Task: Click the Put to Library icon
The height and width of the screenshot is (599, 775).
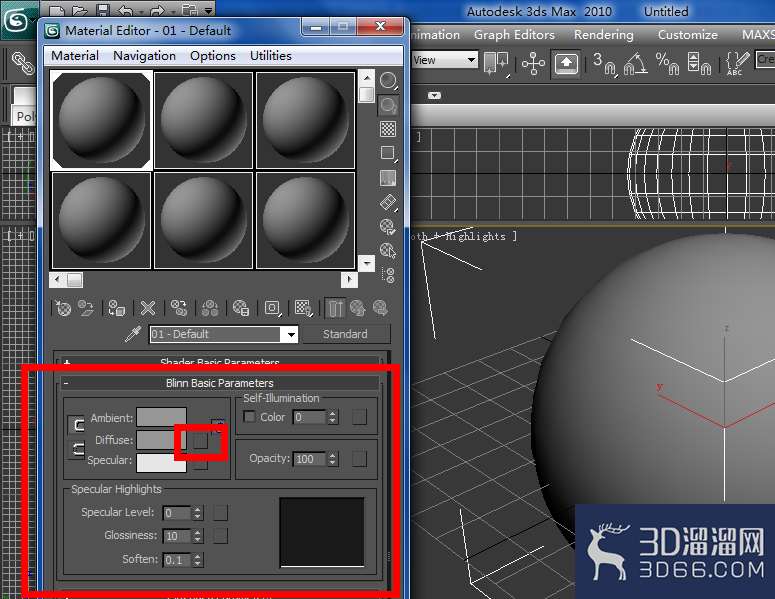Action: (x=241, y=308)
